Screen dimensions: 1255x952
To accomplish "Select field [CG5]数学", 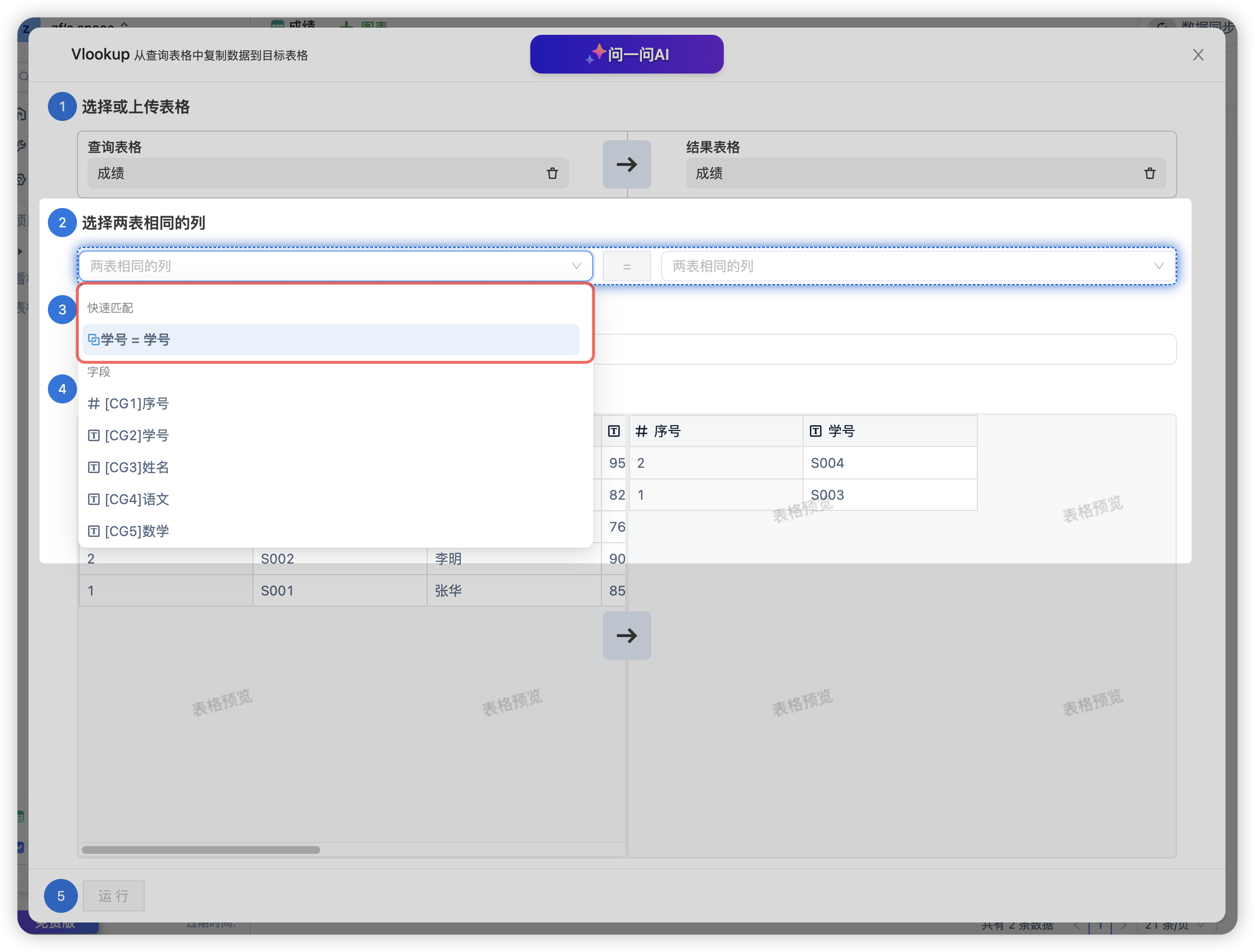I will [335, 531].
